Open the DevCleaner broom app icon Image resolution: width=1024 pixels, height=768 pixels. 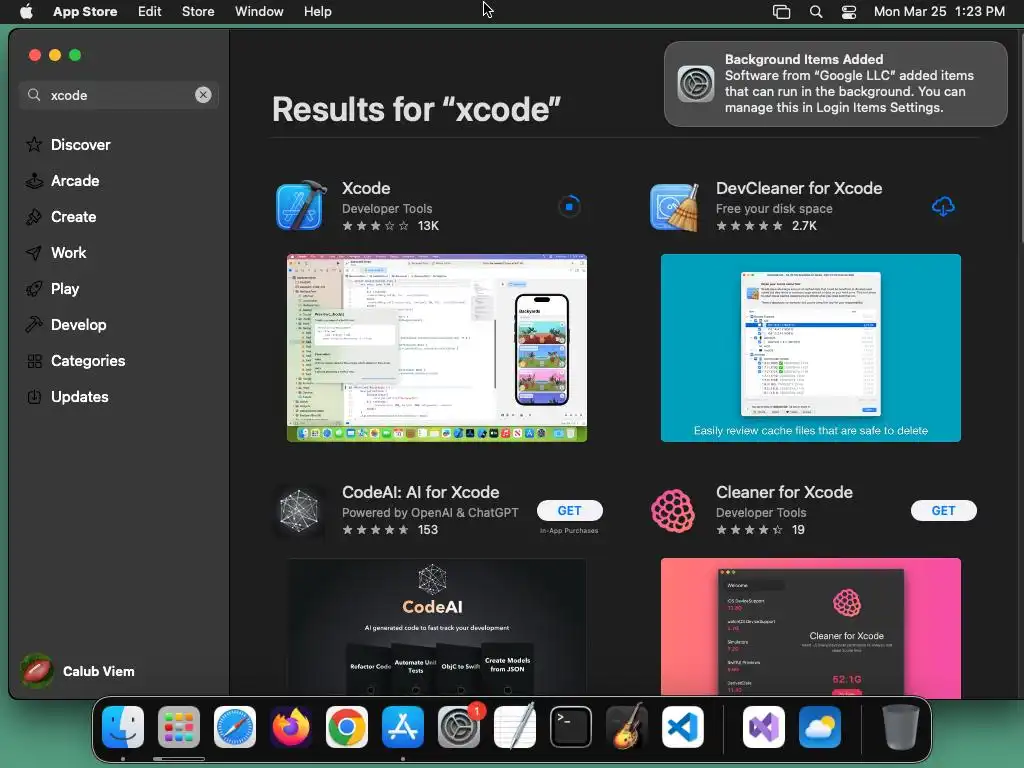(x=675, y=207)
